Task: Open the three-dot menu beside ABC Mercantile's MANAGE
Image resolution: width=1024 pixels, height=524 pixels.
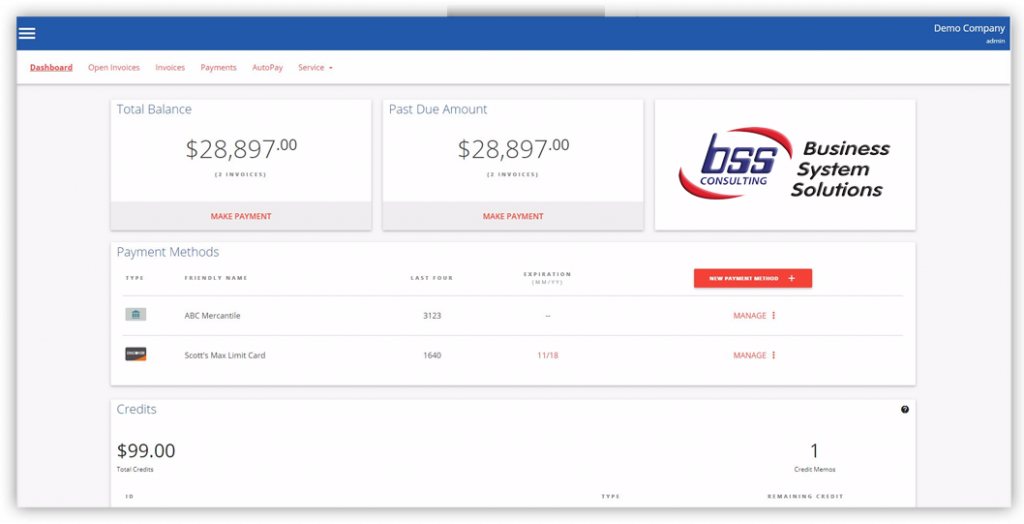Action: 773,316
